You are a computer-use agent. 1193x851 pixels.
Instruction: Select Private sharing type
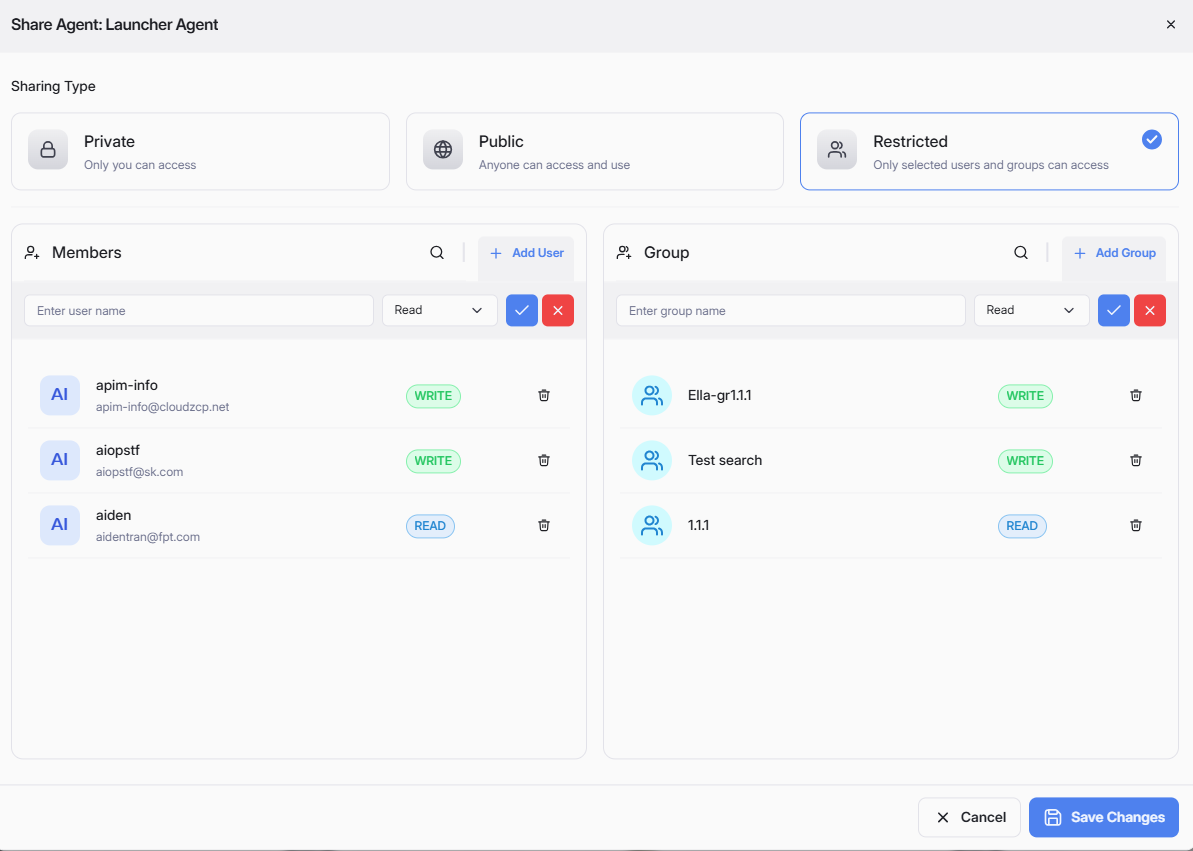tap(200, 151)
